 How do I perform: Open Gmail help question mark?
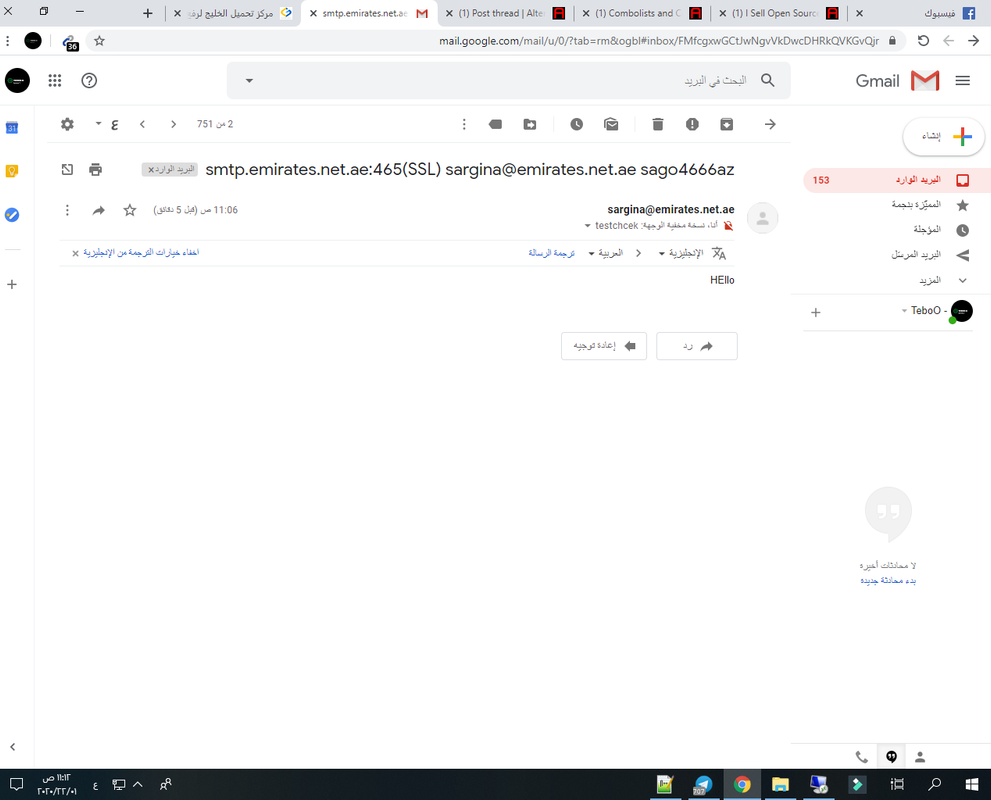coord(89,80)
